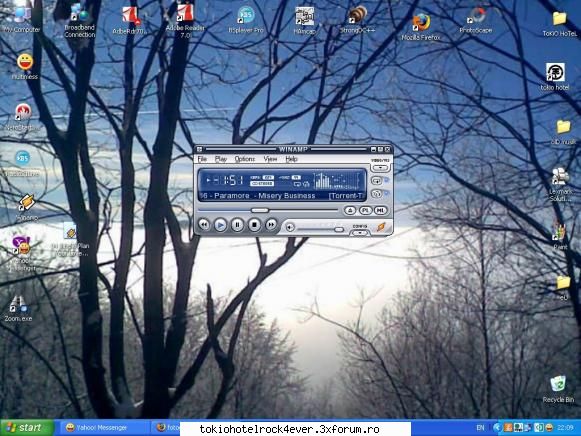Open the Options menu in Winamp
Viewport: 581px width, 436px height.
pyautogui.click(x=245, y=159)
